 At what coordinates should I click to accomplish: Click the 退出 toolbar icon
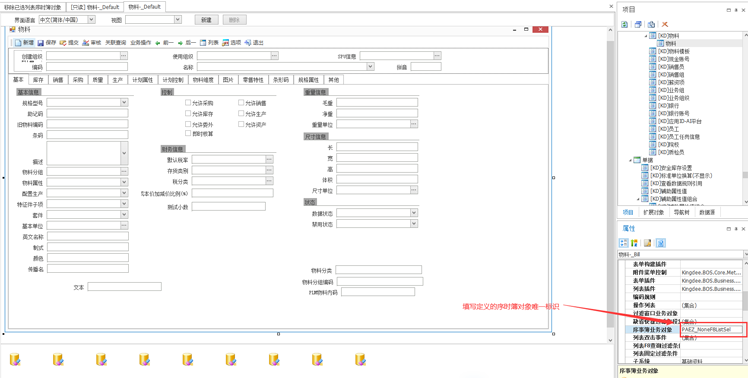(x=248, y=42)
